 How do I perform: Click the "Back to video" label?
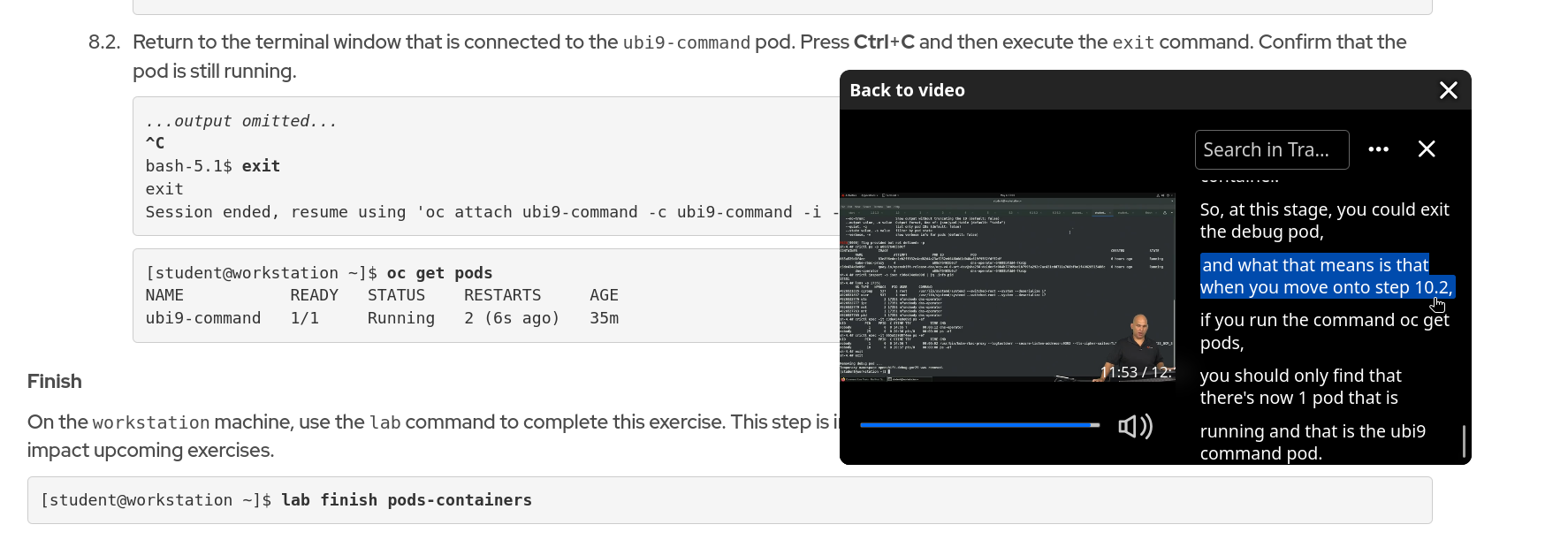click(907, 90)
